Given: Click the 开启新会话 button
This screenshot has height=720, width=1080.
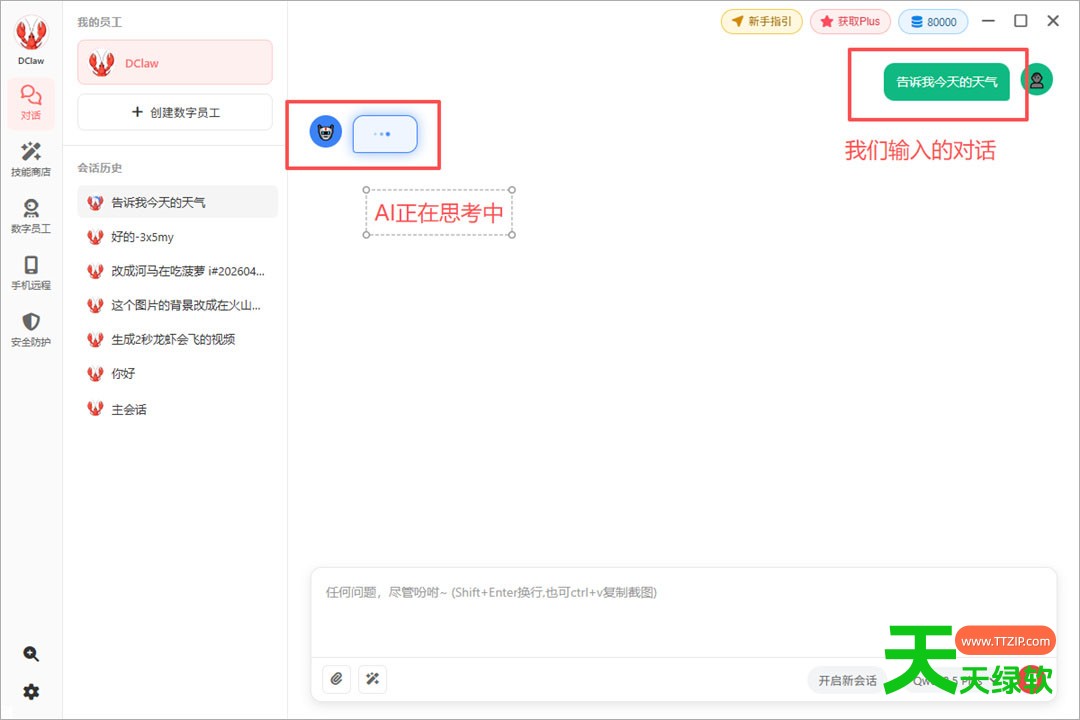Looking at the screenshot, I should coord(847,680).
